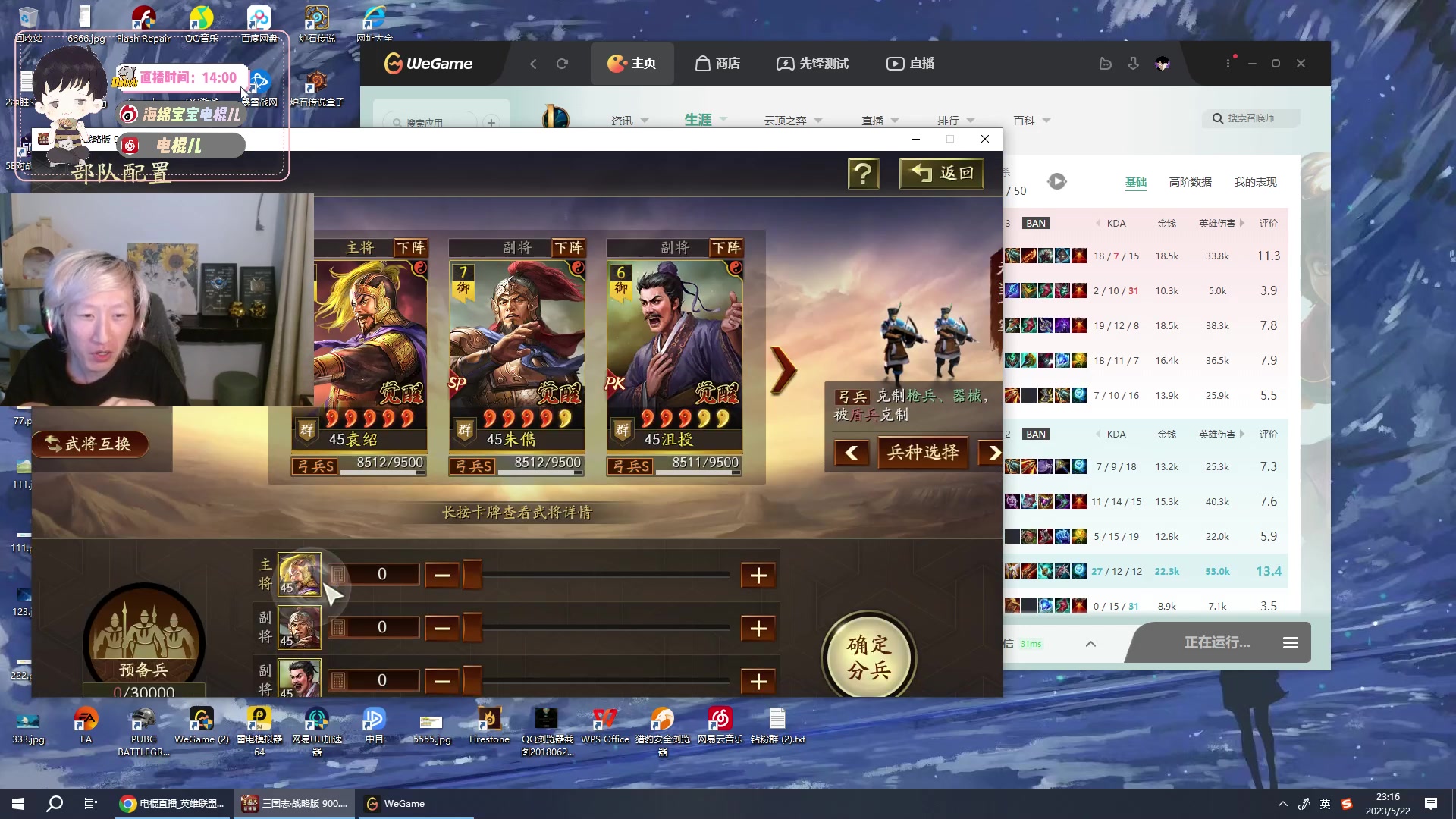
Task: Open WeGame more options menu
Action: click(1228, 64)
